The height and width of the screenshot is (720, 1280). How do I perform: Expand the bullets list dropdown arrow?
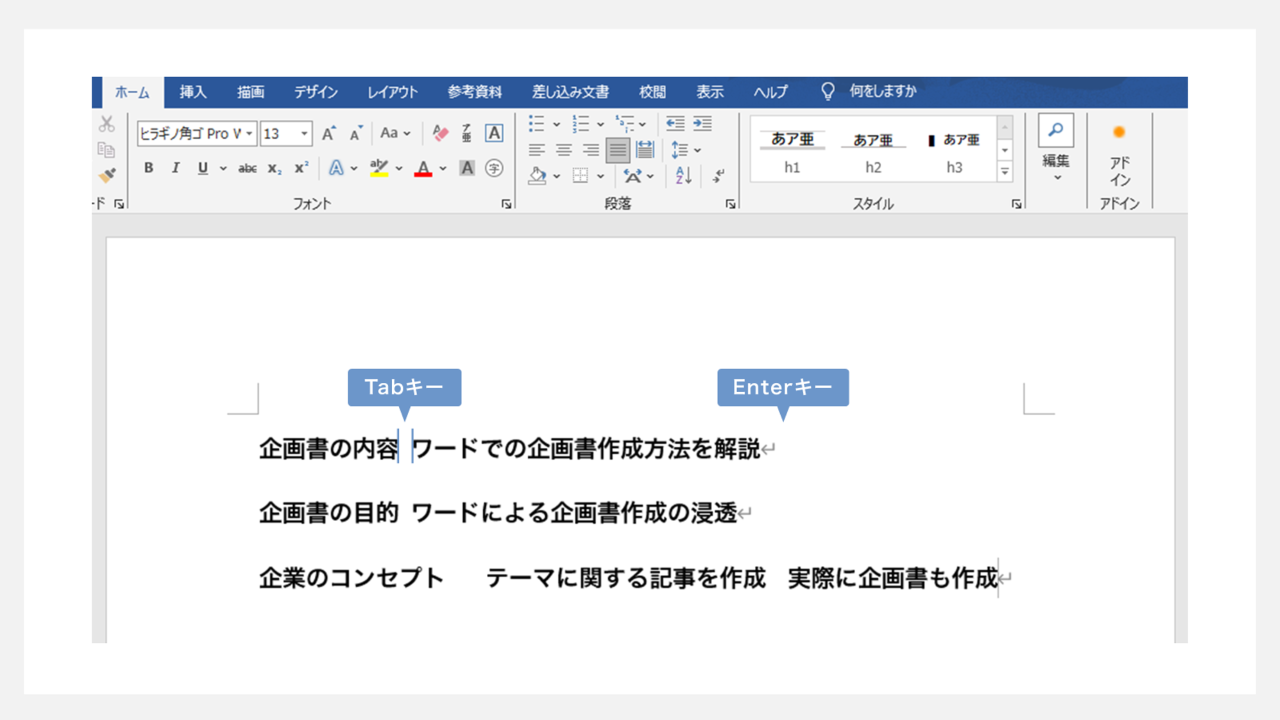click(556, 124)
